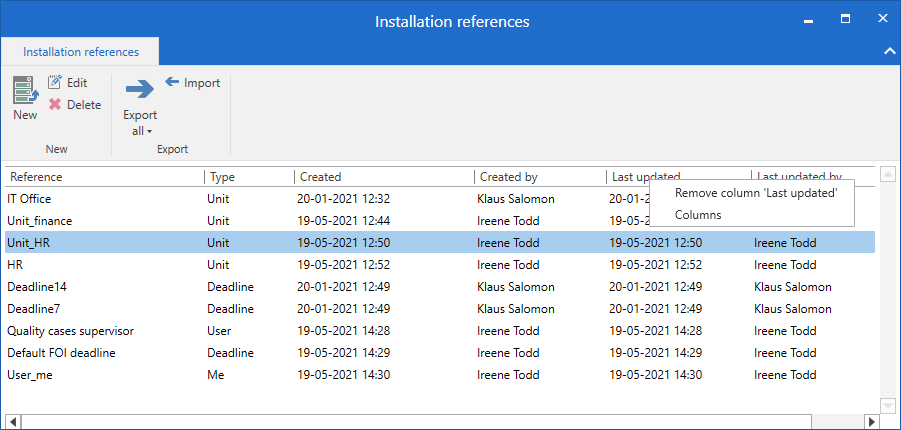
Task: Select 'Remove column Last updated' menu entry
Action: tap(755, 193)
